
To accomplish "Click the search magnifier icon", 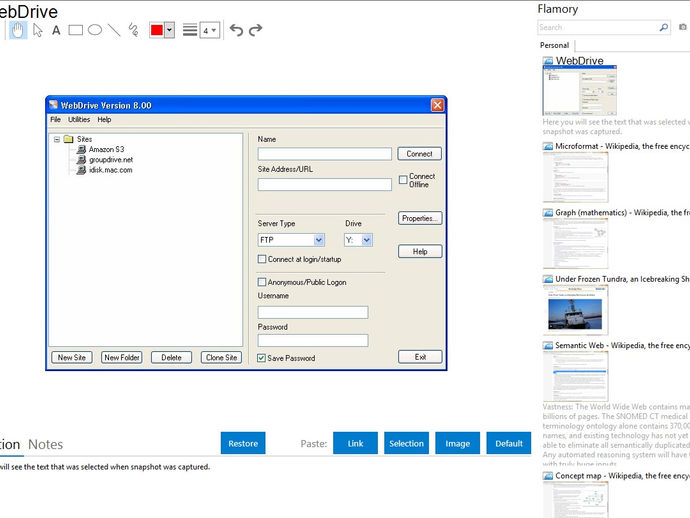I will click(664, 27).
